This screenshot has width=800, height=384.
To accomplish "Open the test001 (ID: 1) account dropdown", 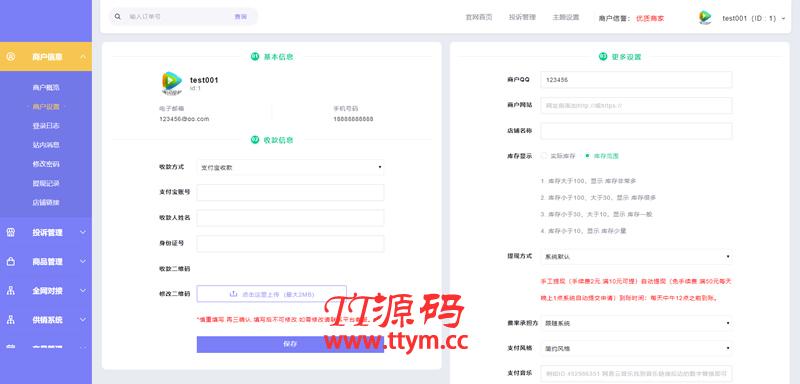I will (x=754, y=18).
